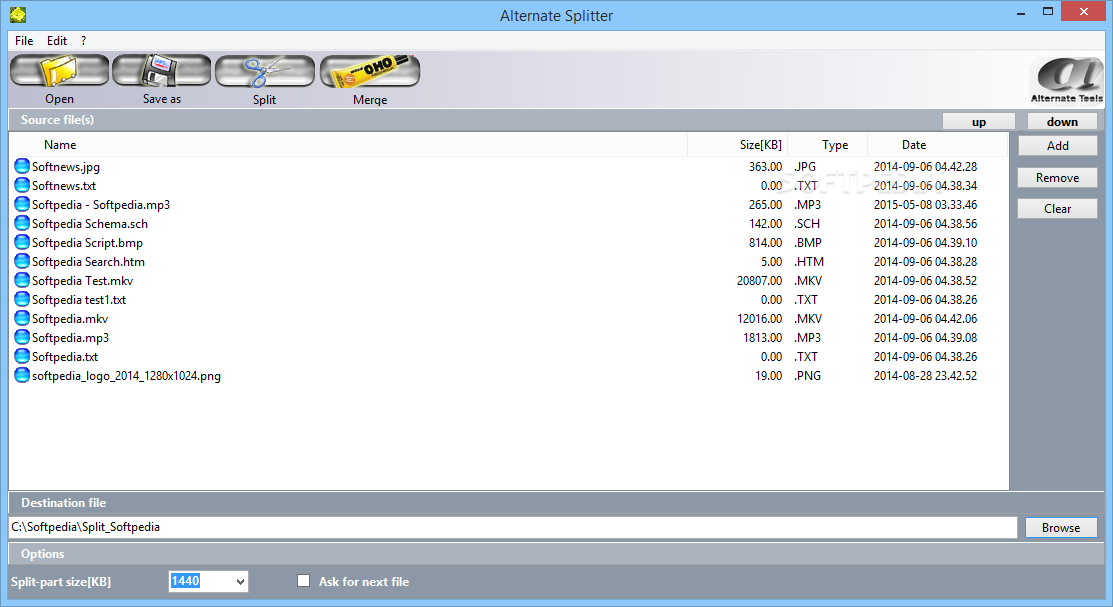Select softpedia_logo_2014_1280x1024.png file name
The image size is (1113, 607).
[x=126, y=376]
